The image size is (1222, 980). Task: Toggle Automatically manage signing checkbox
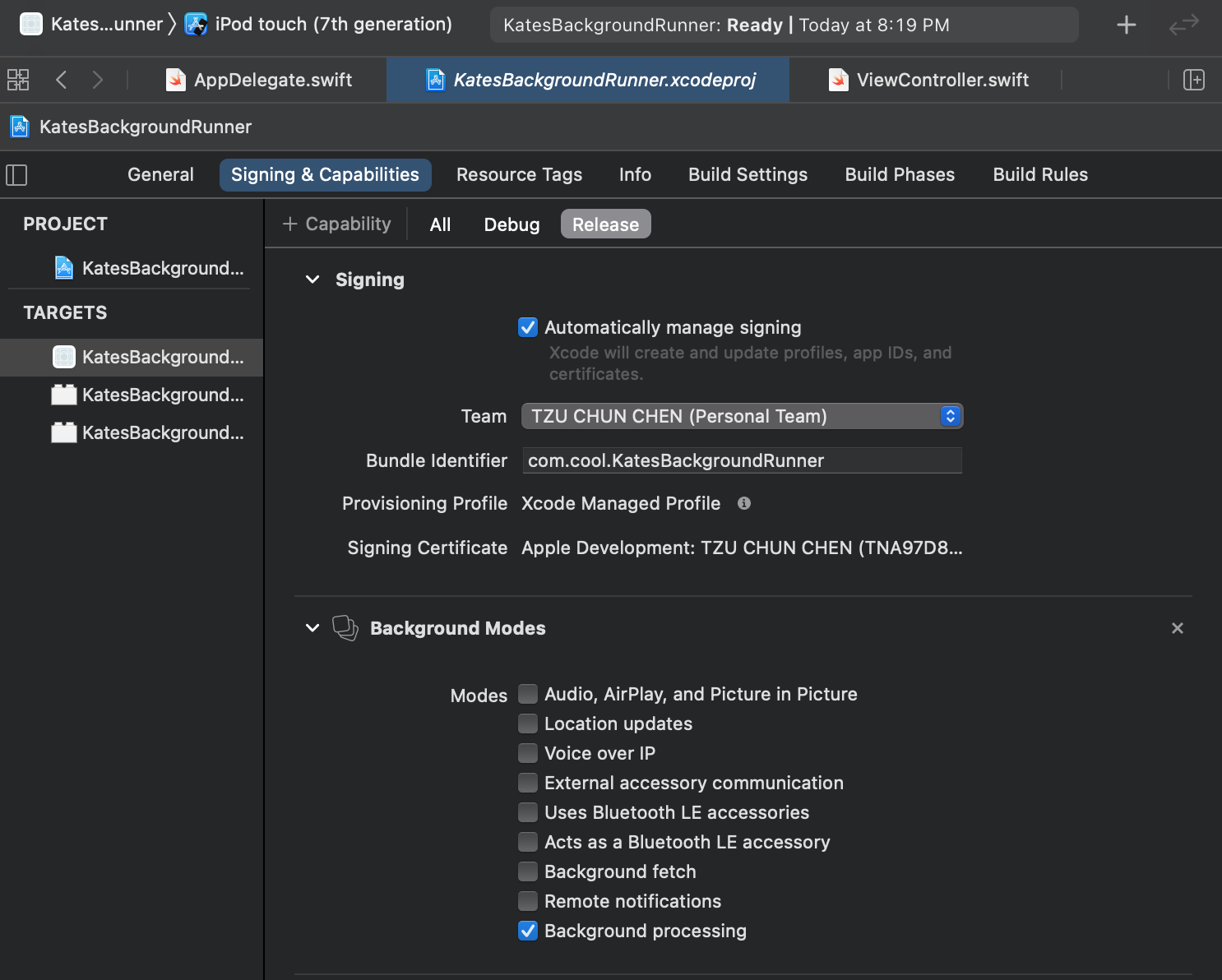click(528, 327)
